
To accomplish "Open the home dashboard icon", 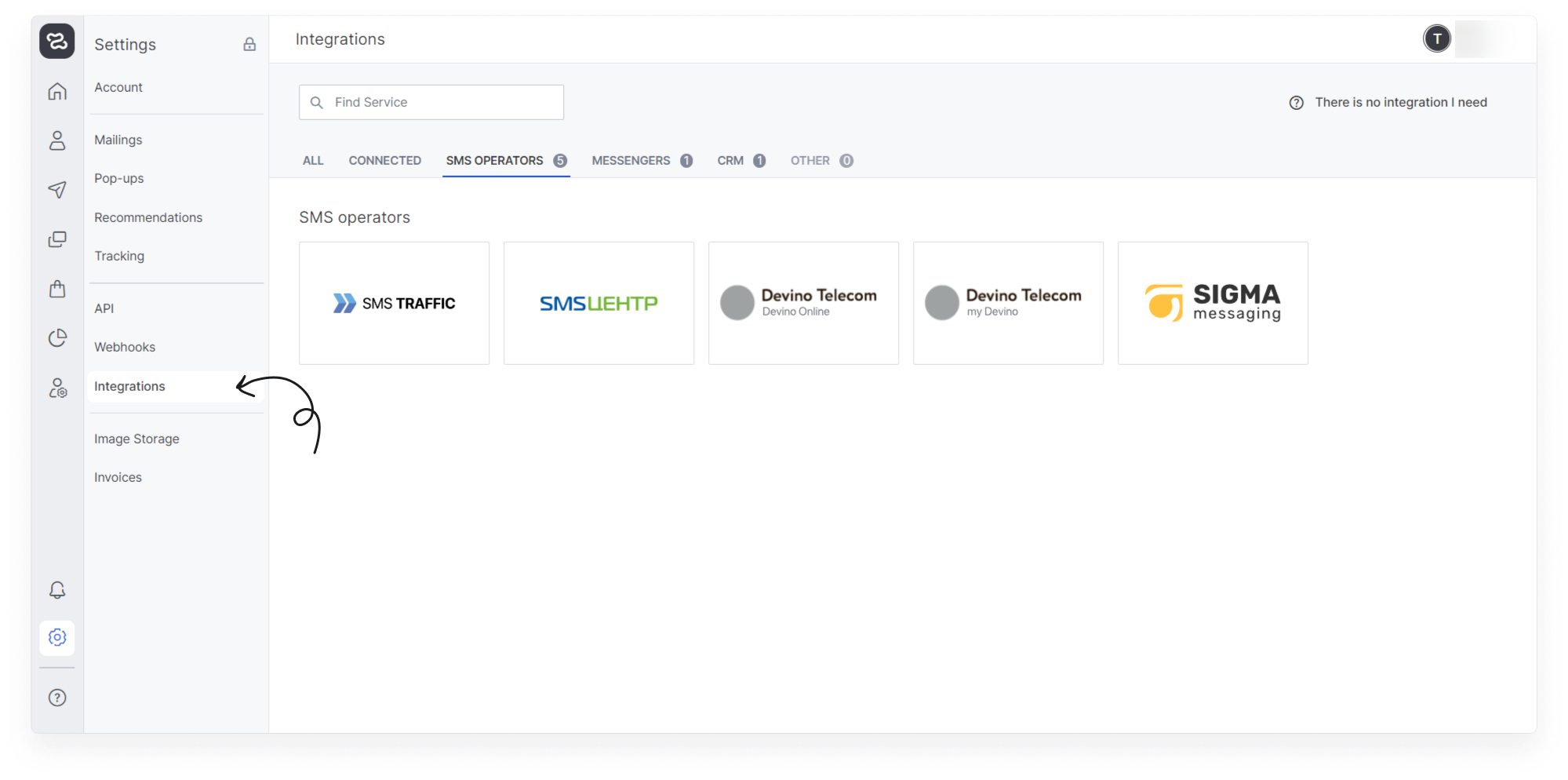I will (57, 92).
